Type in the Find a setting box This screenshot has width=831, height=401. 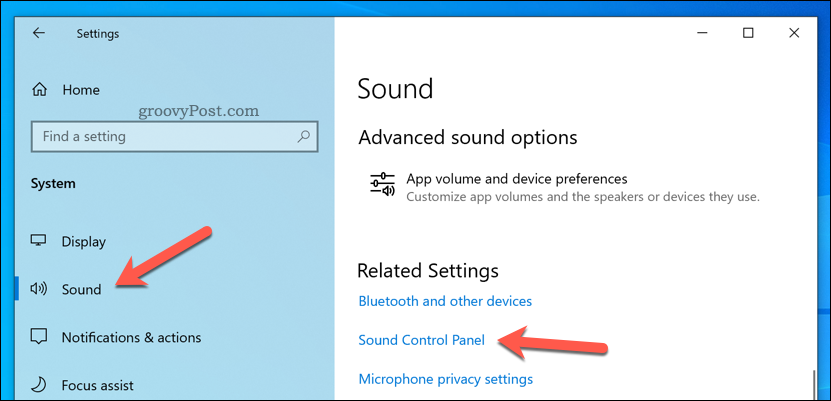[160, 136]
